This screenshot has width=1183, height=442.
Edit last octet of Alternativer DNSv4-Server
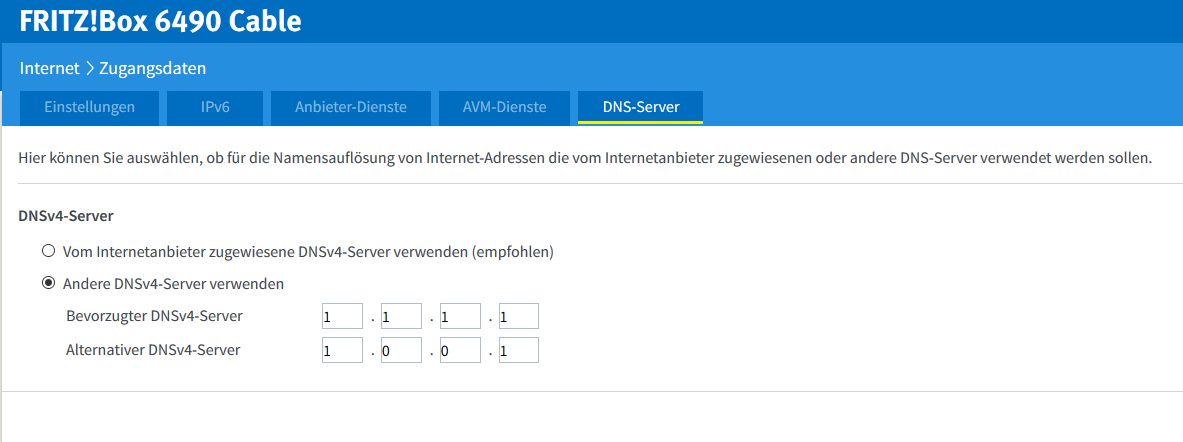pos(518,350)
